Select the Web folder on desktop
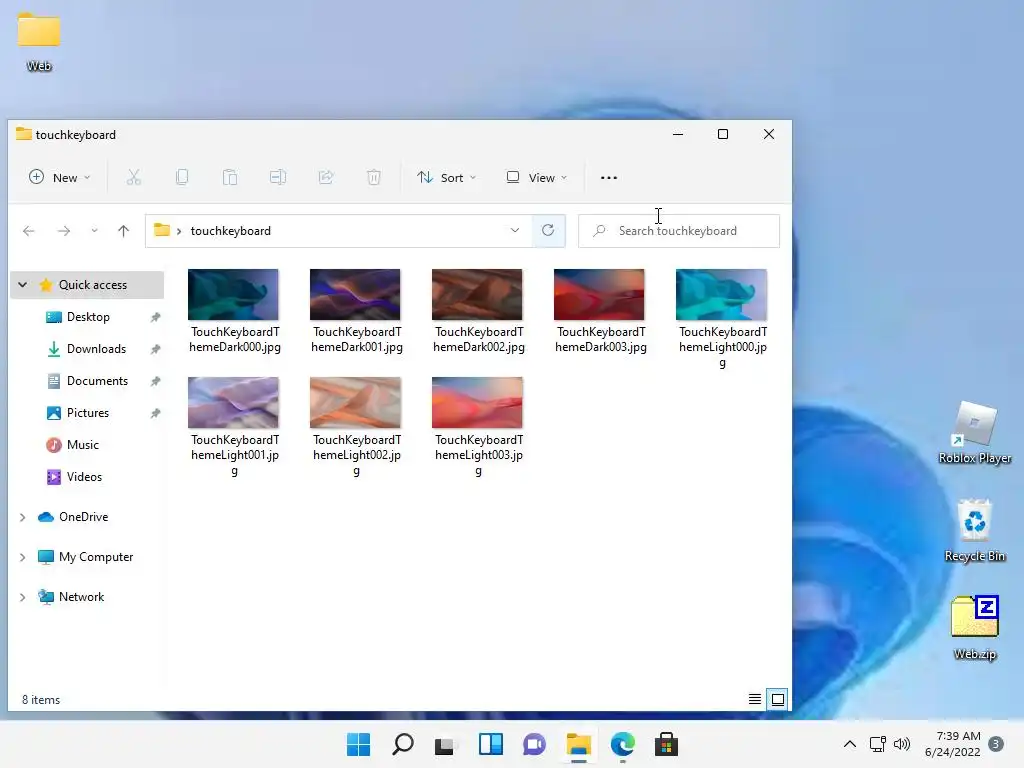The width and height of the screenshot is (1024, 768). tap(39, 41)
